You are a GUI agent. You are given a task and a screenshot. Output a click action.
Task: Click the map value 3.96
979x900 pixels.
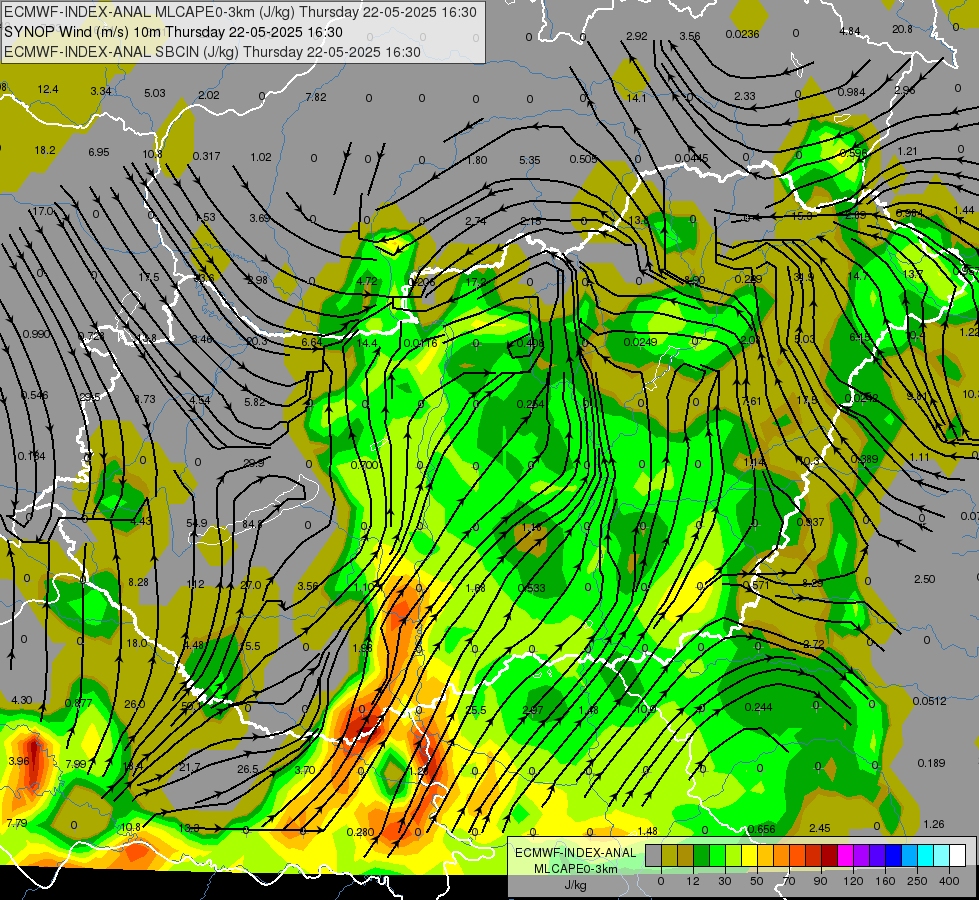19,761
